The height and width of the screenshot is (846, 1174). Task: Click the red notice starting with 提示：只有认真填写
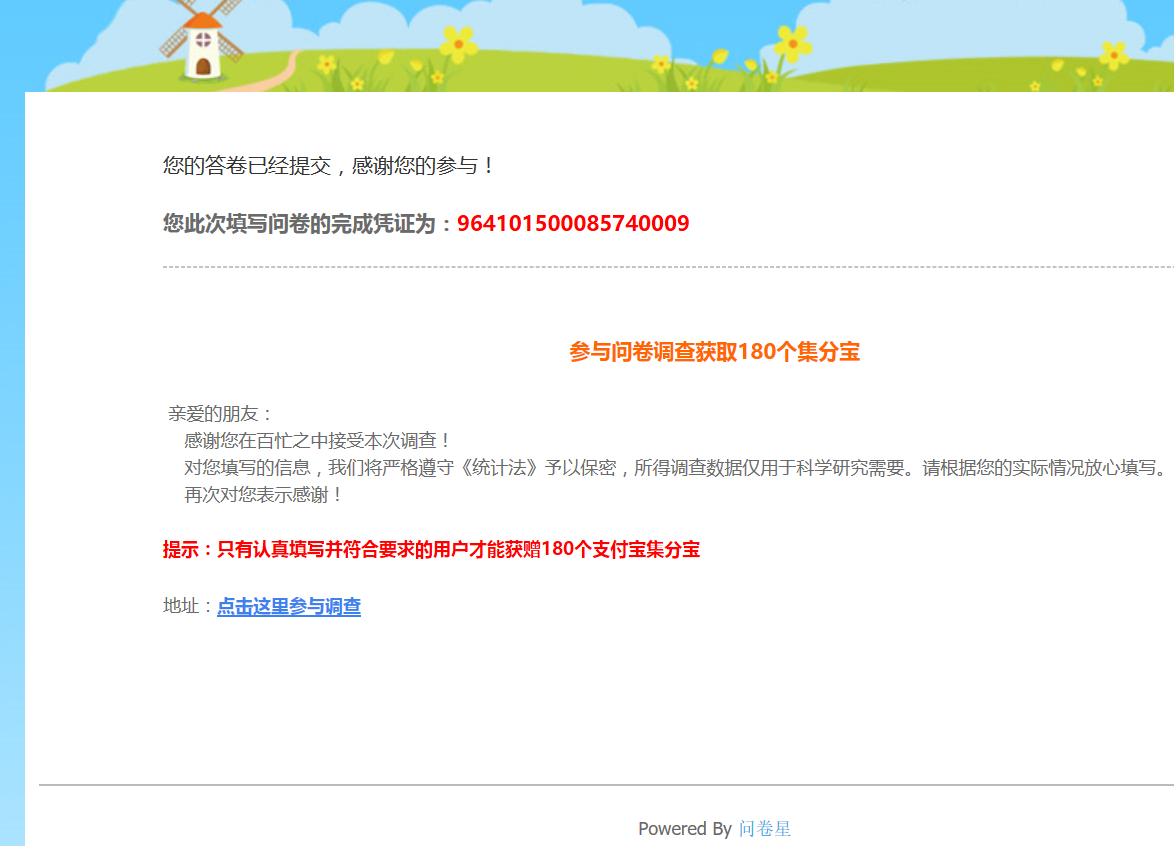[x=431, y=550]
